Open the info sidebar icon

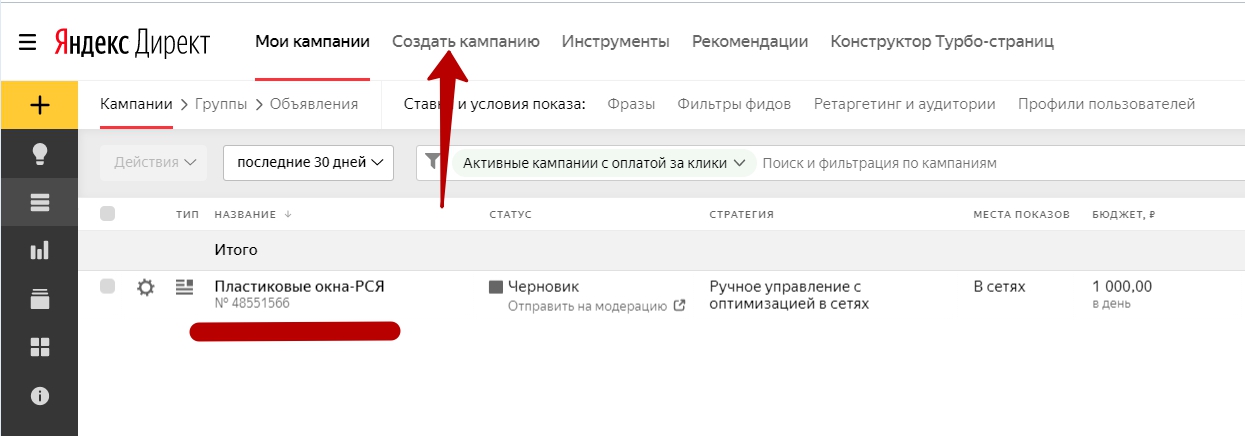[x=40, y=396]
